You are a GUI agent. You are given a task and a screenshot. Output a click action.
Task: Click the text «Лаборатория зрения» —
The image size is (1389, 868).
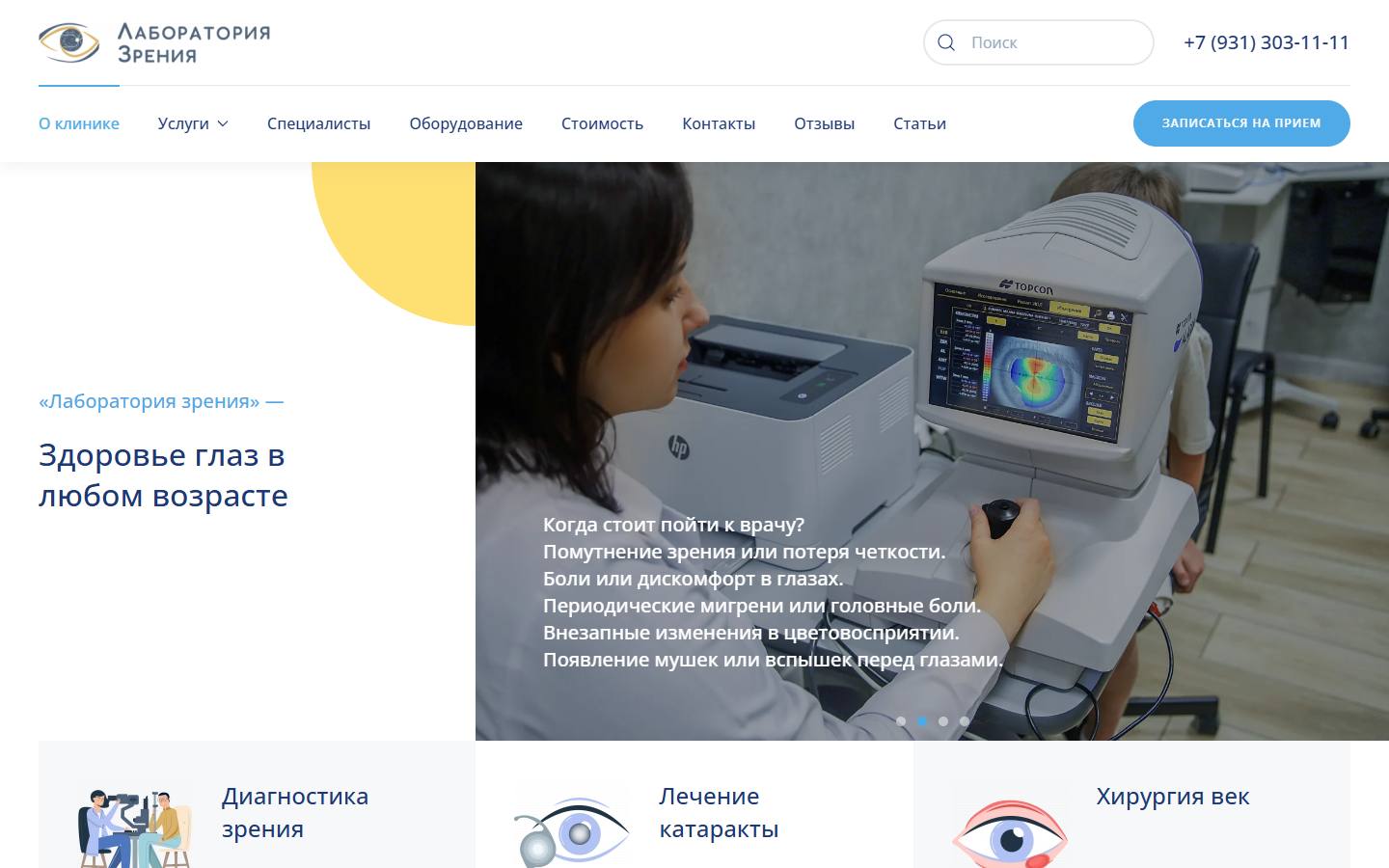click(x=161, y=401)
